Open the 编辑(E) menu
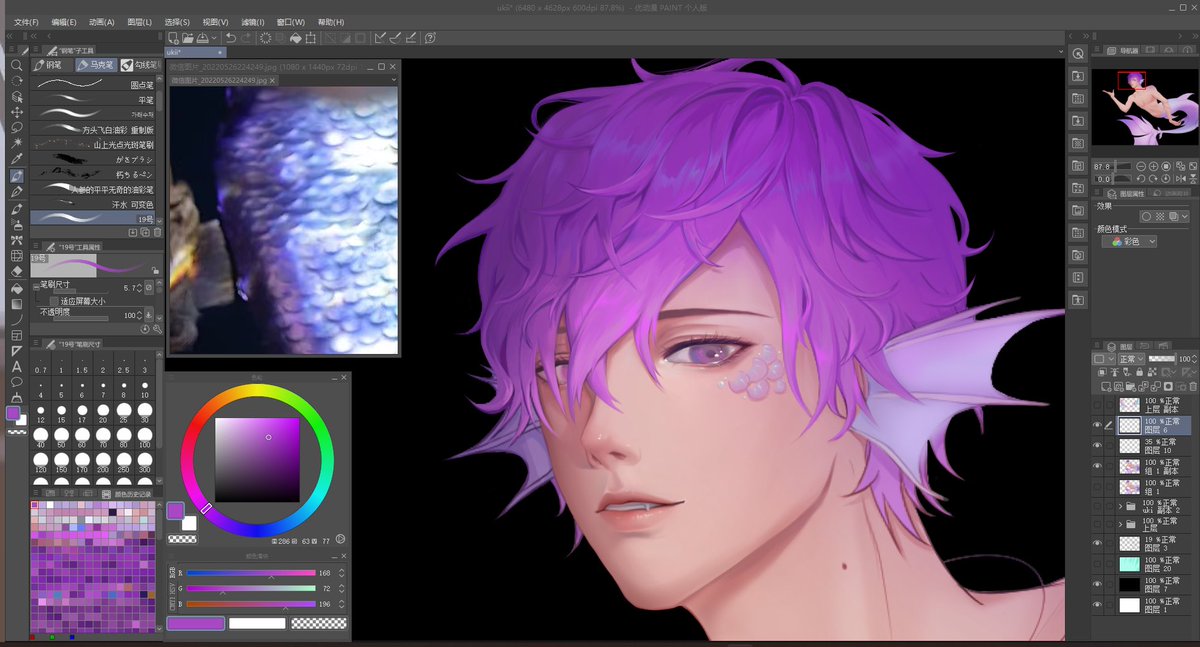The image size is (1200, 647). pyautogui.click(x=64, y=21)
